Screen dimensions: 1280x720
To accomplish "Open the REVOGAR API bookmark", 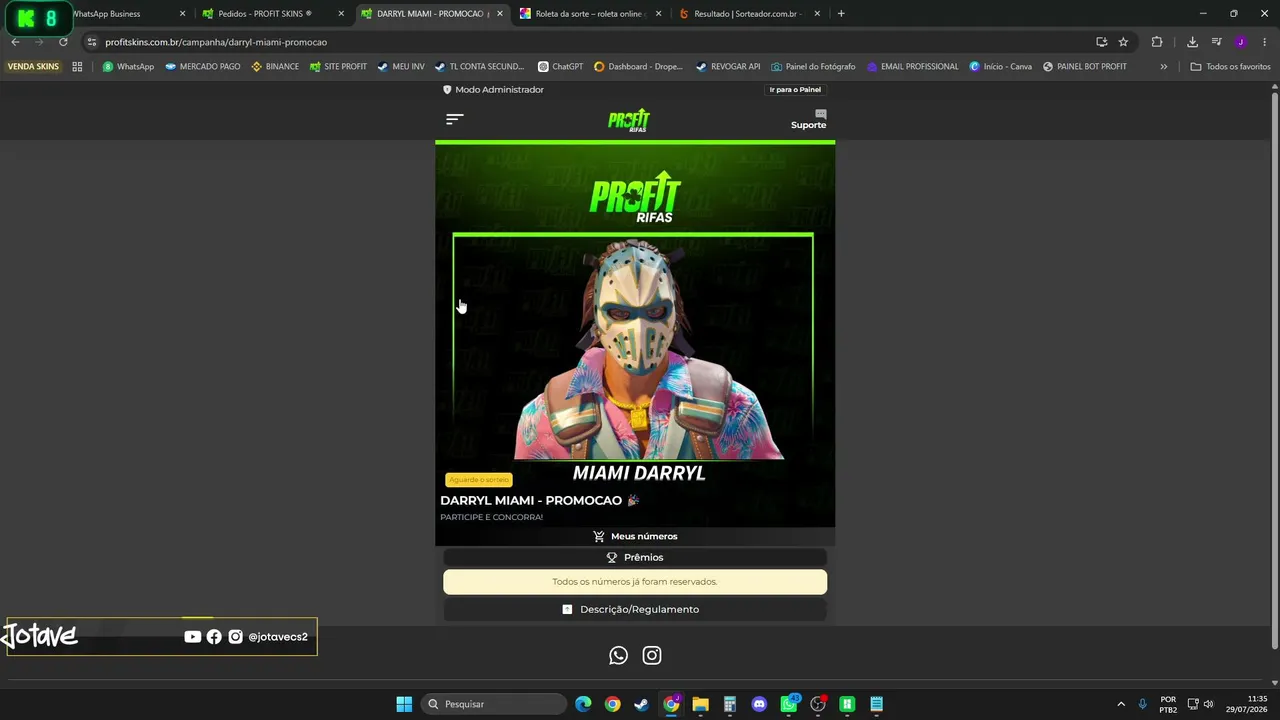I will (728, 67).
